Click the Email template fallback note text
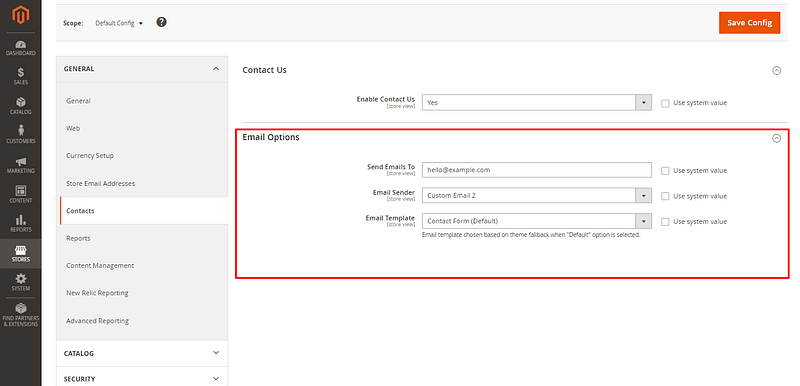800x386 pixels. coord(531,236)
